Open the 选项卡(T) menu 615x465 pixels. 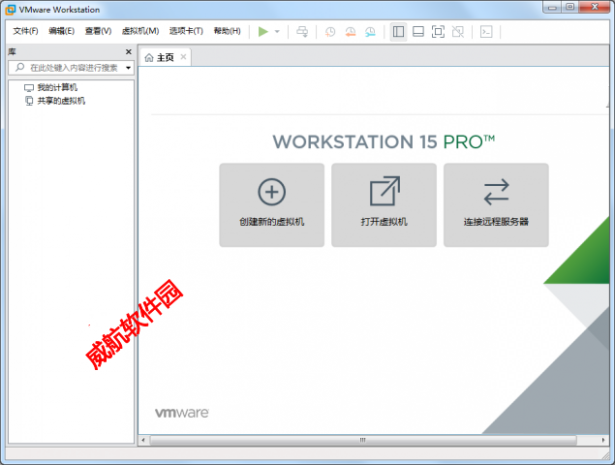click(186, 31)
